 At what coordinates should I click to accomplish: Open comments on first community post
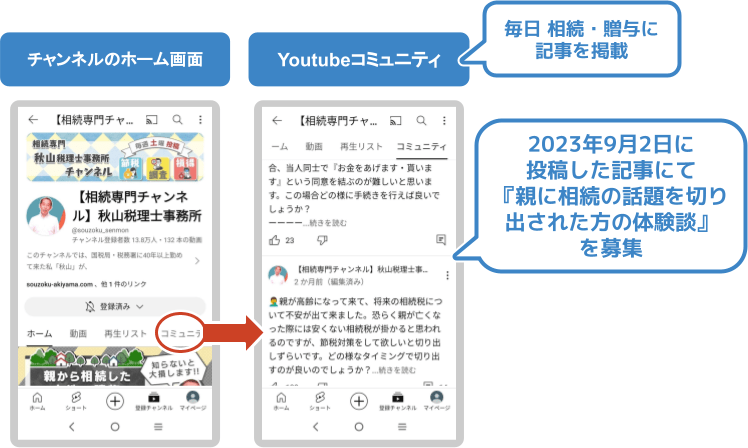pyautogui.click(x=441, y=240)
